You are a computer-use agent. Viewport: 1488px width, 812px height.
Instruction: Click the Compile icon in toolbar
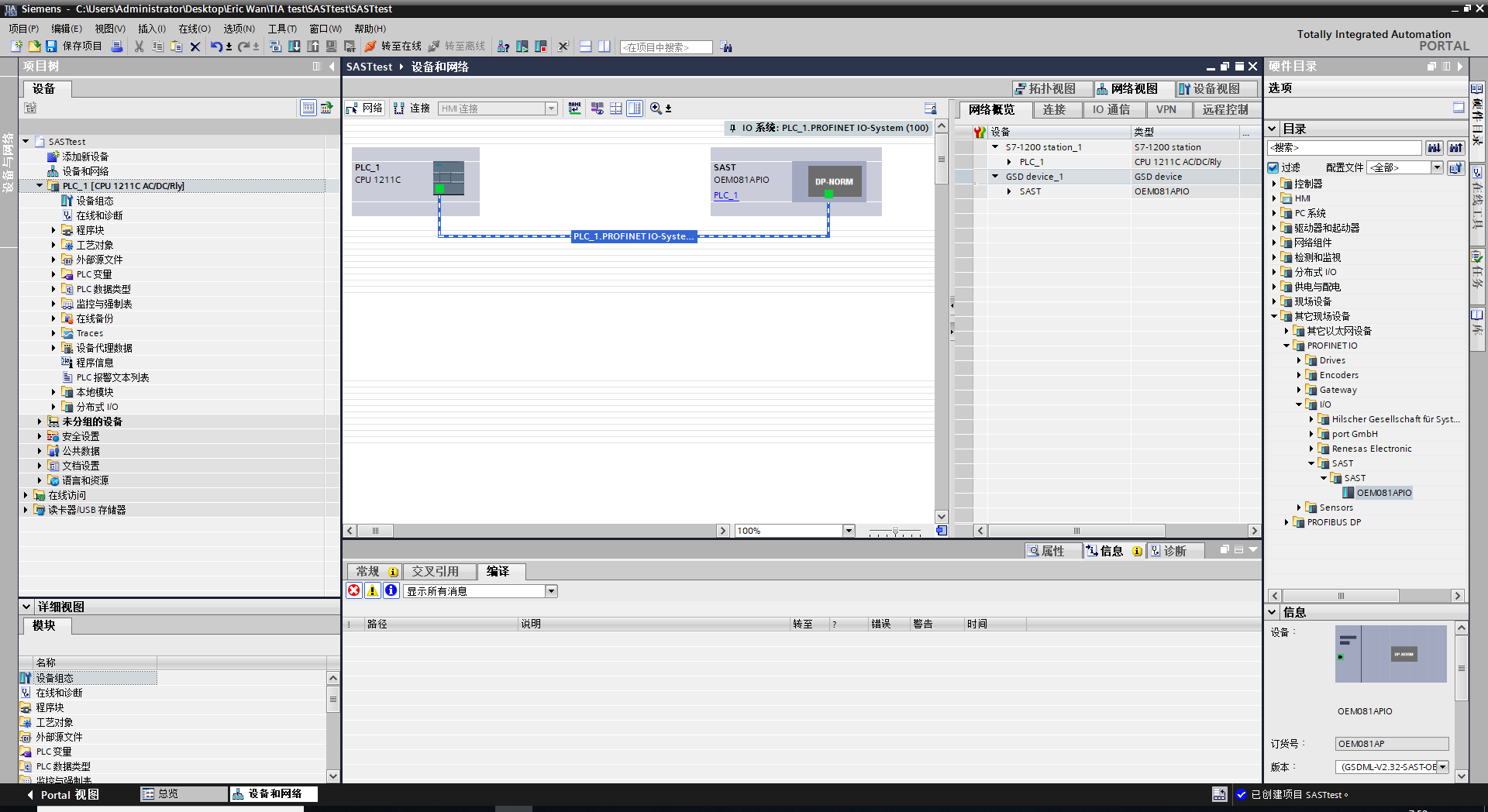point(275,46)
